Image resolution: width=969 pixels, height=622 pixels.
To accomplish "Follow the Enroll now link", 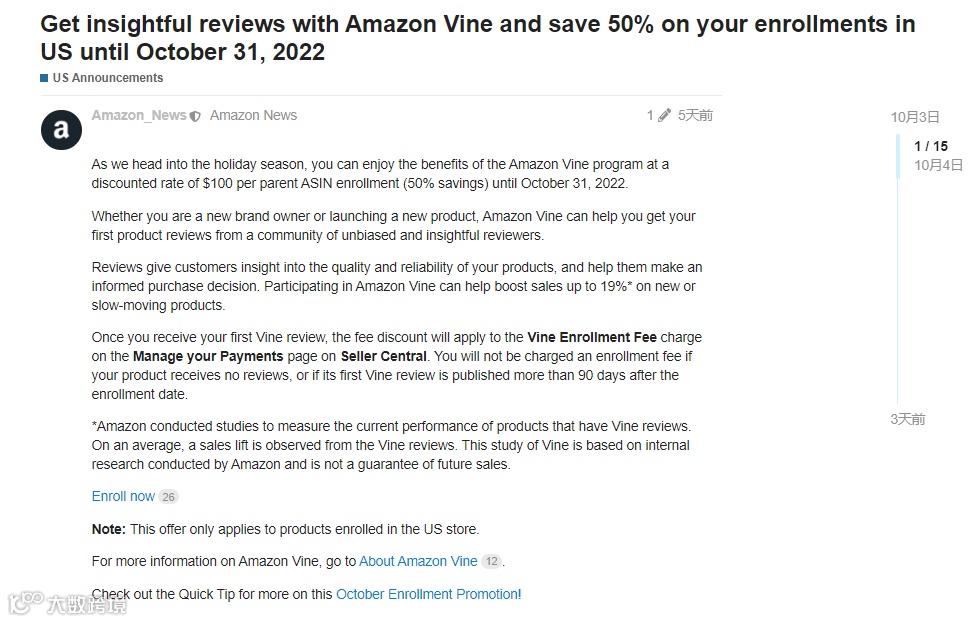I will (x=123, y=496).
